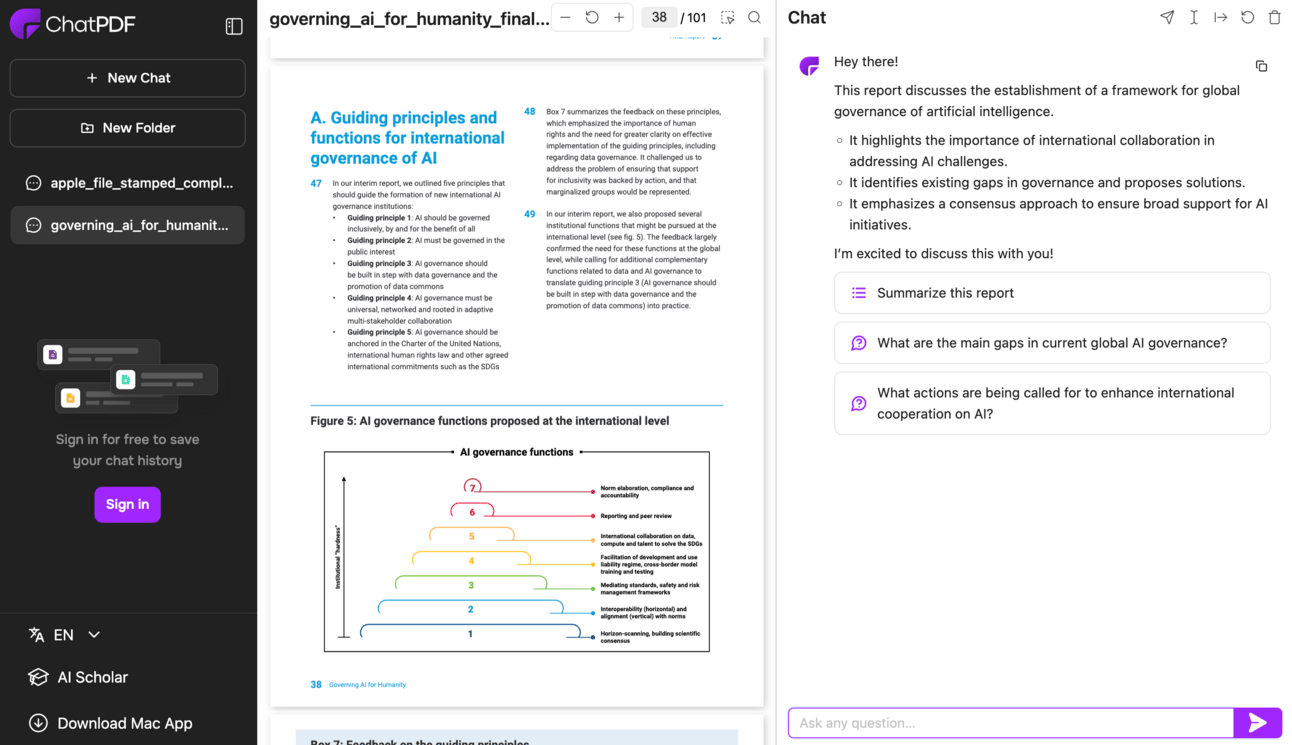This screenshot has height=745, width=1292.
Task: Click the text cursor icon in Chat header
Action: [1194, 17]
